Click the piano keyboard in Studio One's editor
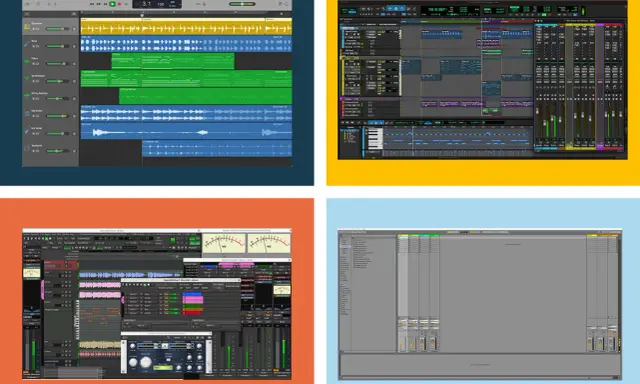The image size is (640, 384). coord(375,139)
